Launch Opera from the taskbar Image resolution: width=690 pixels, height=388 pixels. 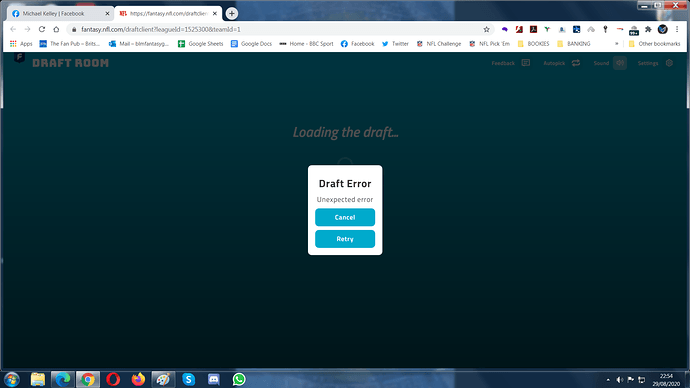[x=113, y=379]
